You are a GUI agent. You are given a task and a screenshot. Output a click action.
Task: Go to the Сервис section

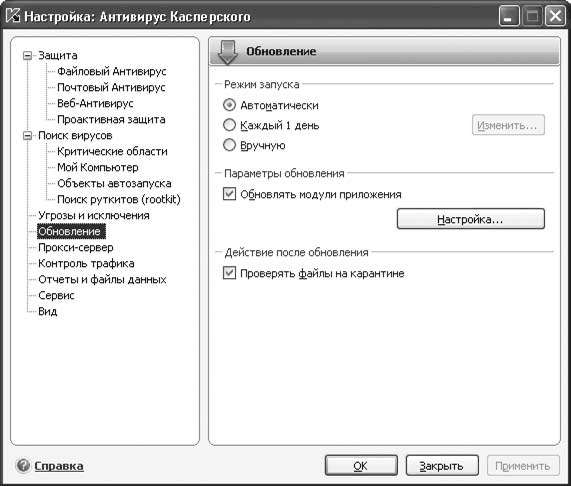click(x=56, y=295)
